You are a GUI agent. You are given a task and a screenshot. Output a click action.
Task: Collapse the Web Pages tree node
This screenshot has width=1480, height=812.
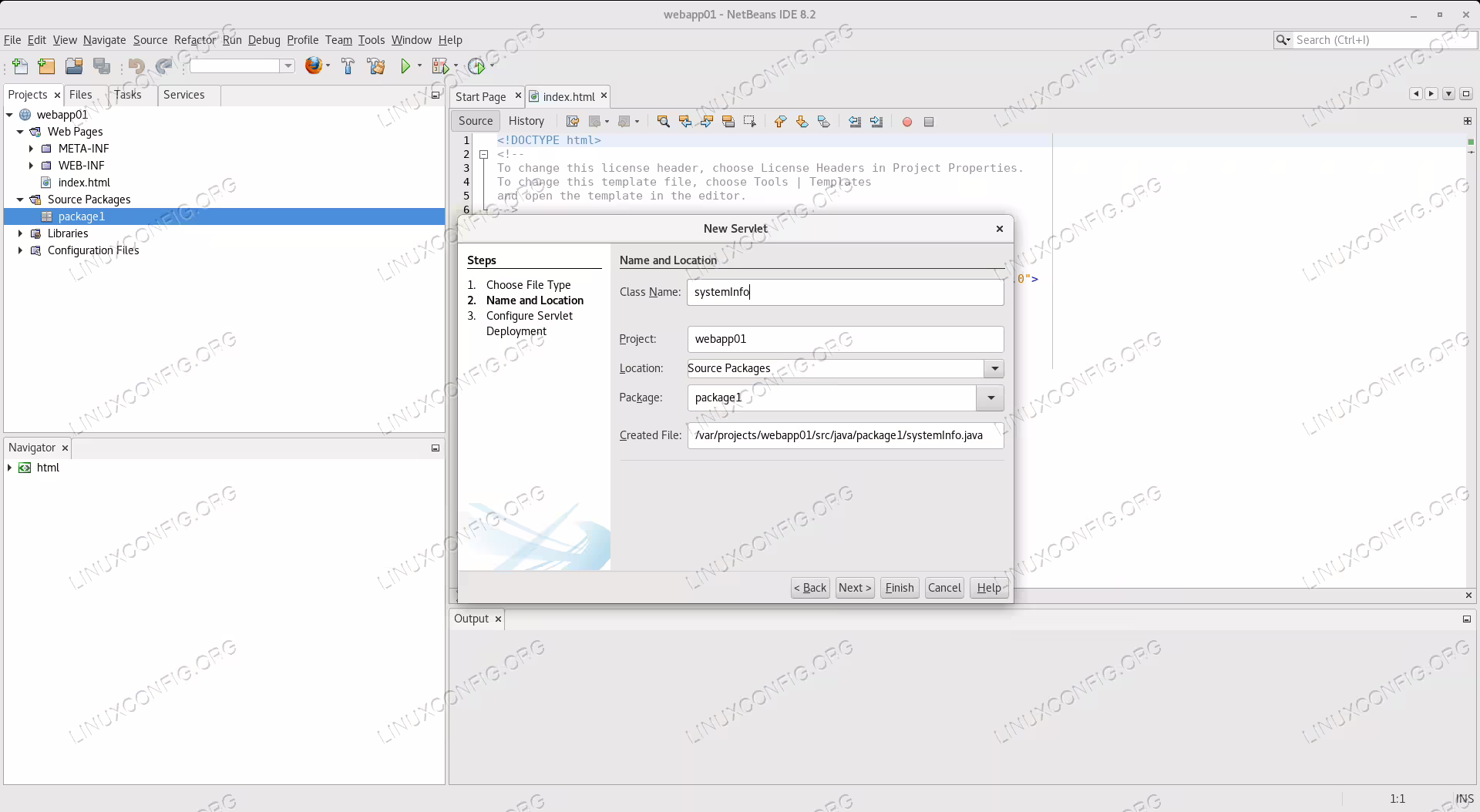click(20, 132)
